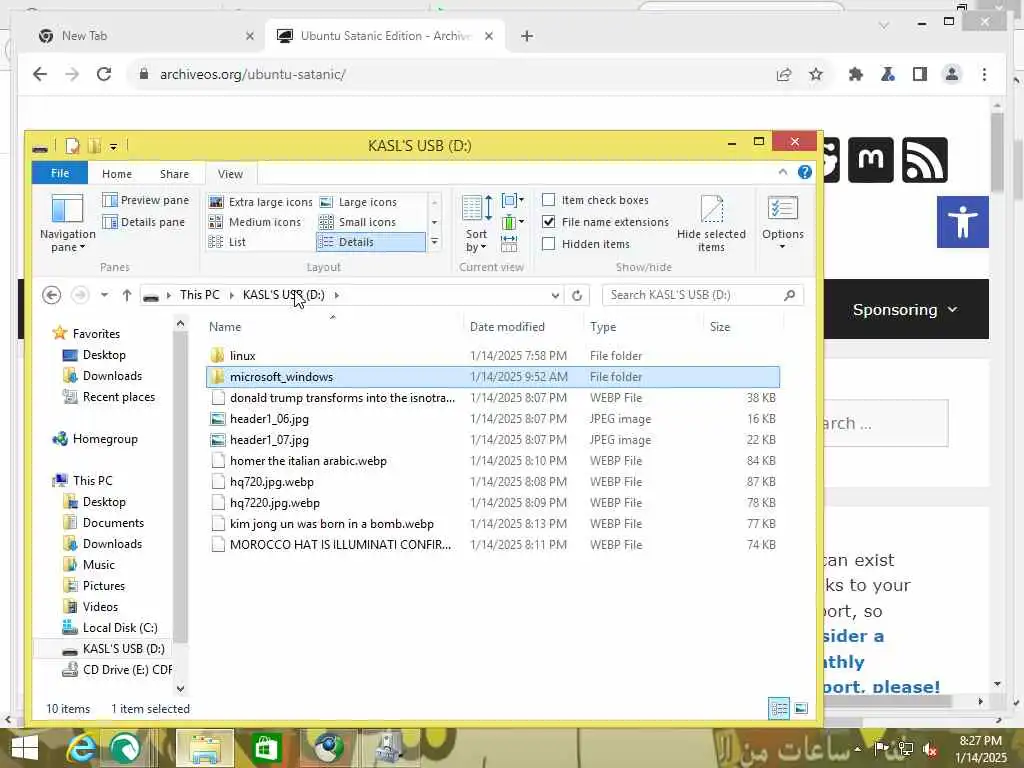
Task: Toggle the Preview pane
Action: (146, 200)
